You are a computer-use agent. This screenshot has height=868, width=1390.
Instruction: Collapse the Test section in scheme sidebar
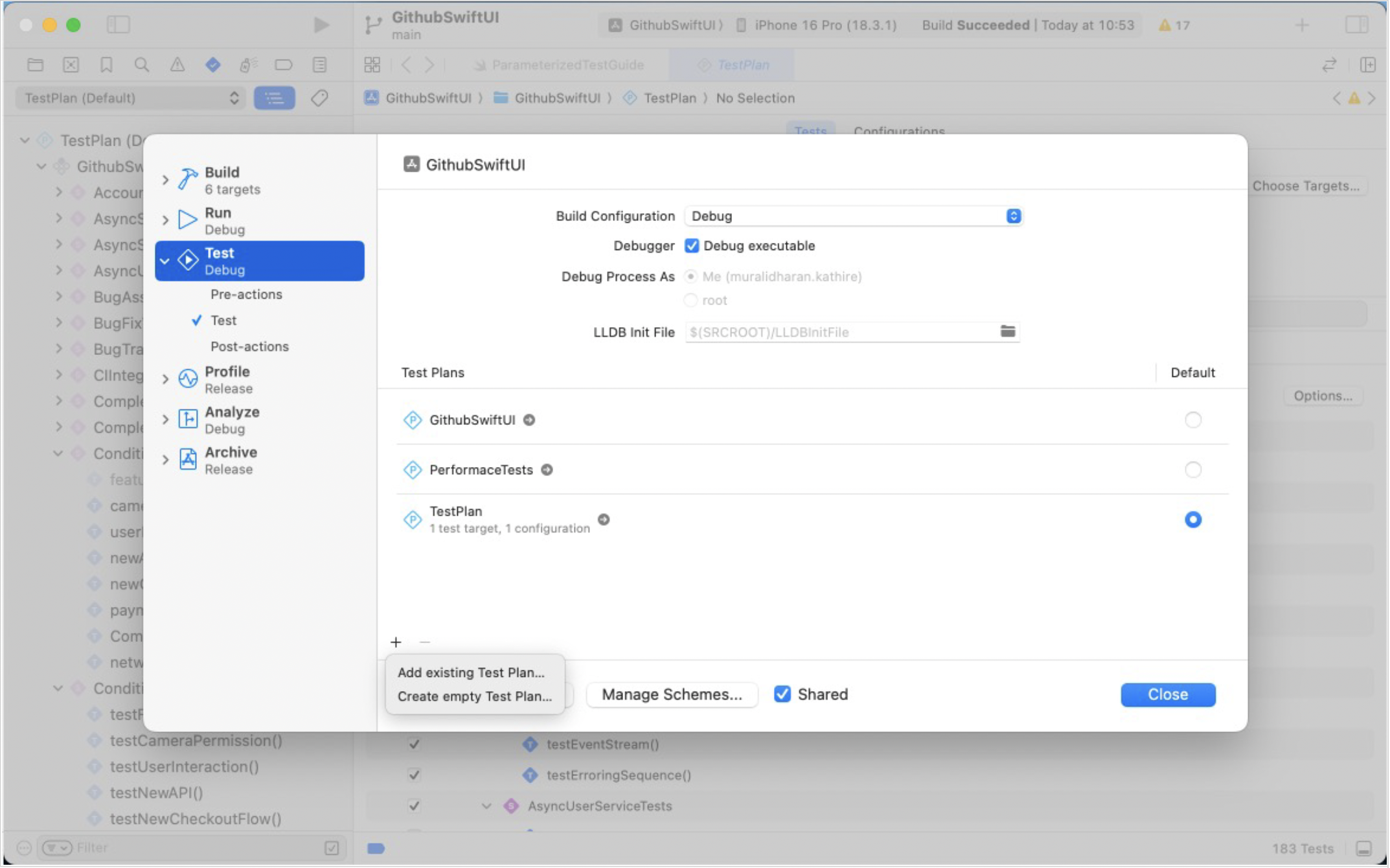(x=165, y=261)
